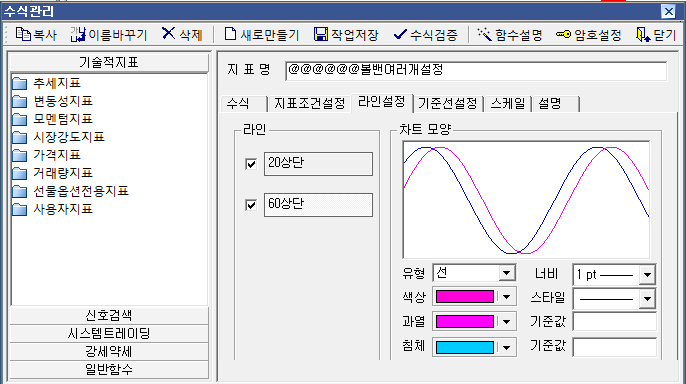Click the 이름바꾸기 rename icon

point(78,34)
